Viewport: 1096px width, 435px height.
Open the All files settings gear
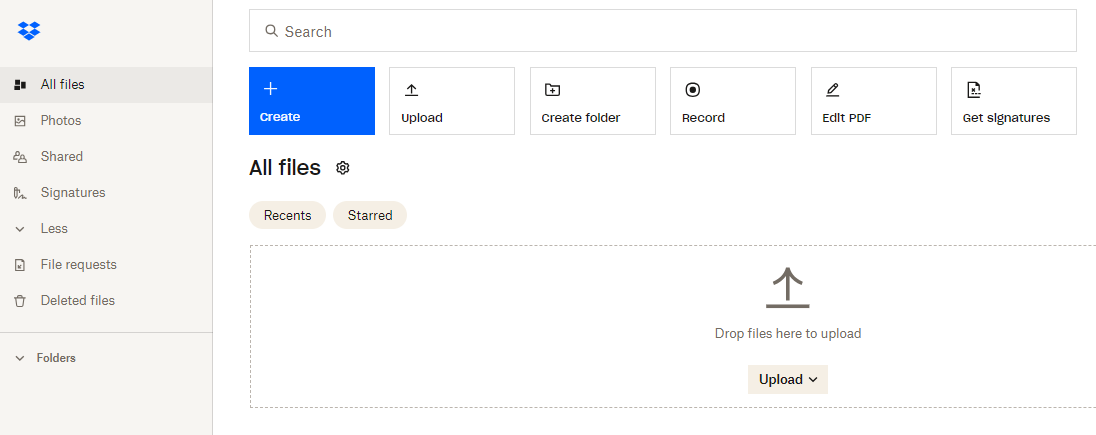click(x=342, y=168)
